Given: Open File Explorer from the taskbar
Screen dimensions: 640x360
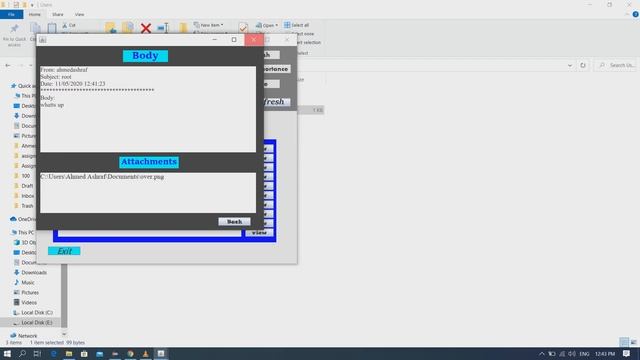Looking at the screenshot, I should coord(69,354).
